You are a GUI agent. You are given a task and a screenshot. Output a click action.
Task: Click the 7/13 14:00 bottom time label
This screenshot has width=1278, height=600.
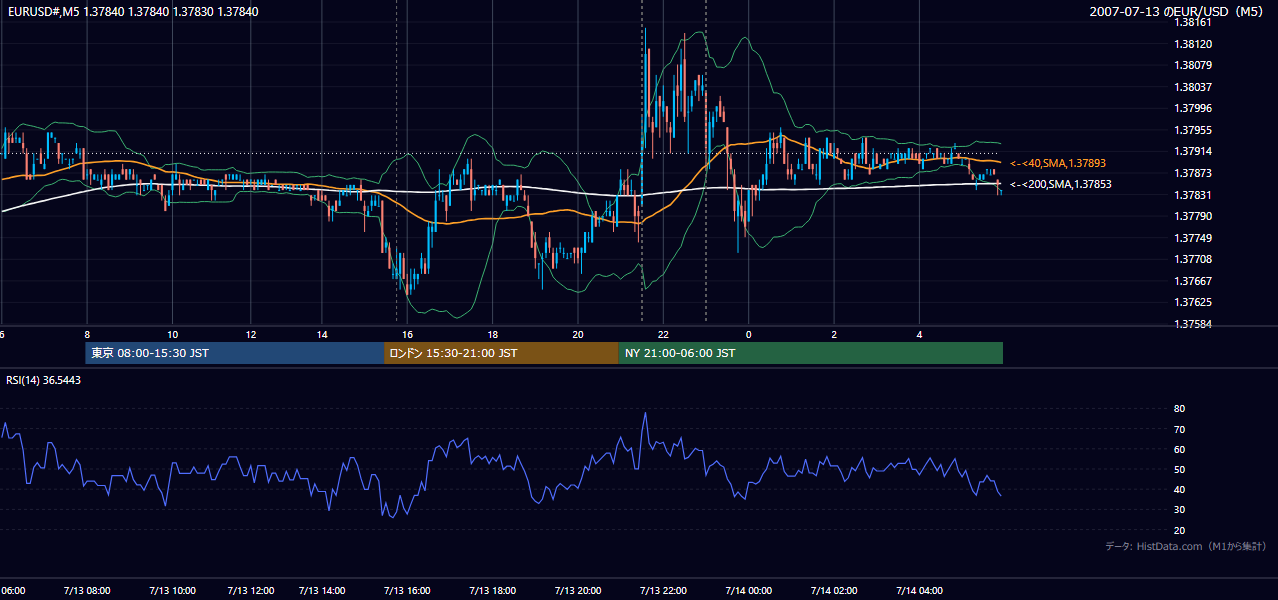[x=322, y=591]
